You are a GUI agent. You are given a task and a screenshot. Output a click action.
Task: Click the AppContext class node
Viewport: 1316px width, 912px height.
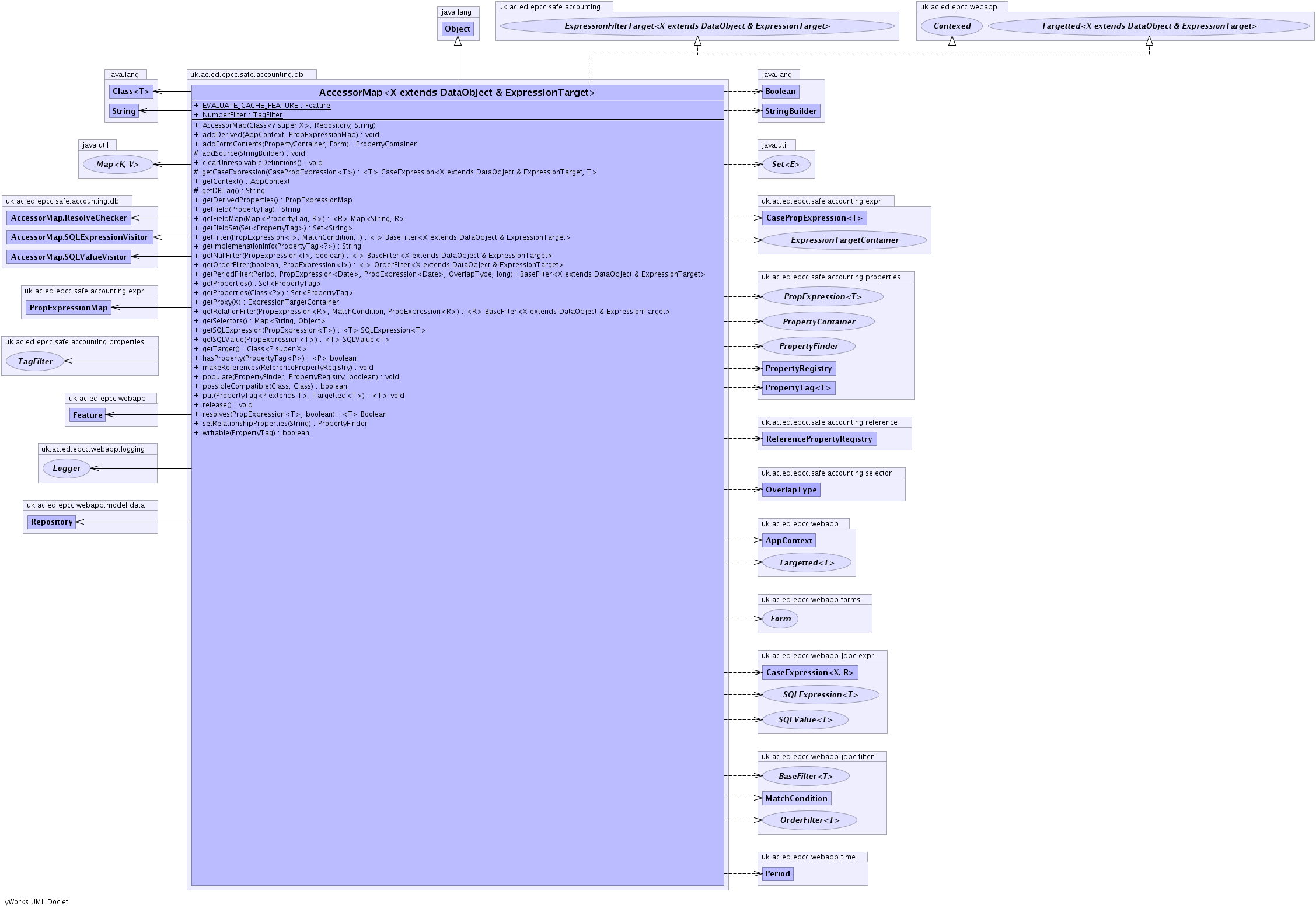pyautogui.click(x=788, y=540)
